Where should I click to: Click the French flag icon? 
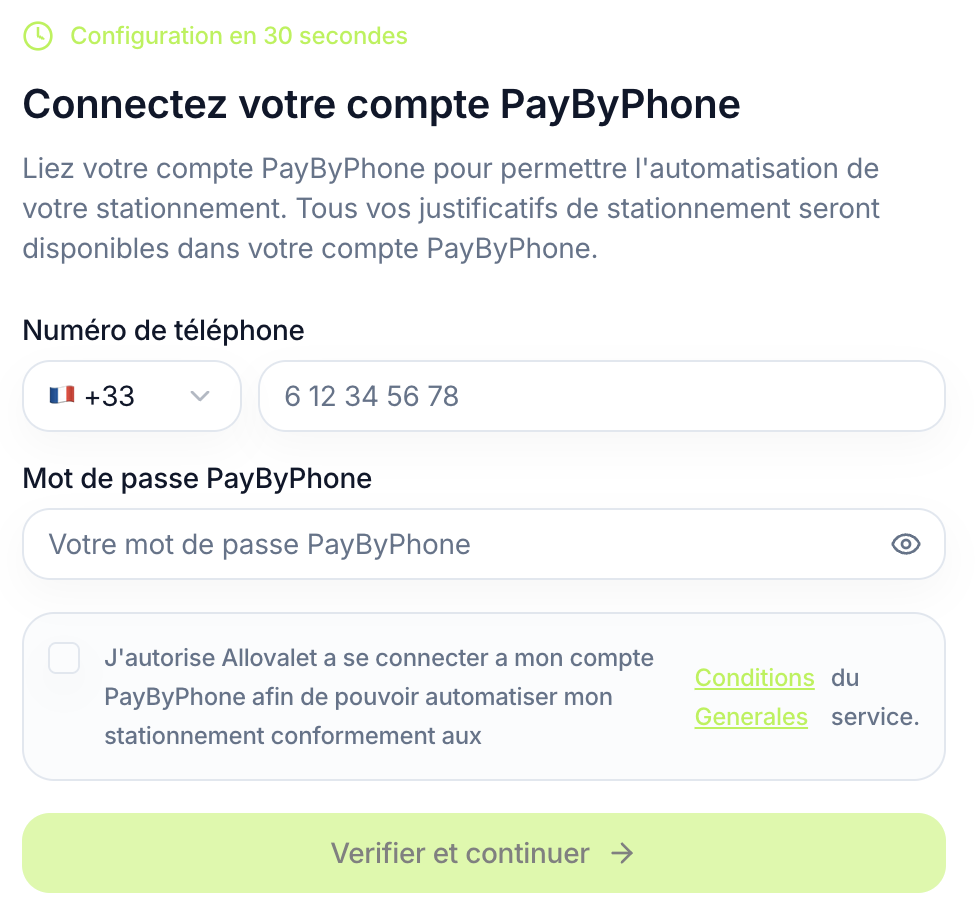62,396
